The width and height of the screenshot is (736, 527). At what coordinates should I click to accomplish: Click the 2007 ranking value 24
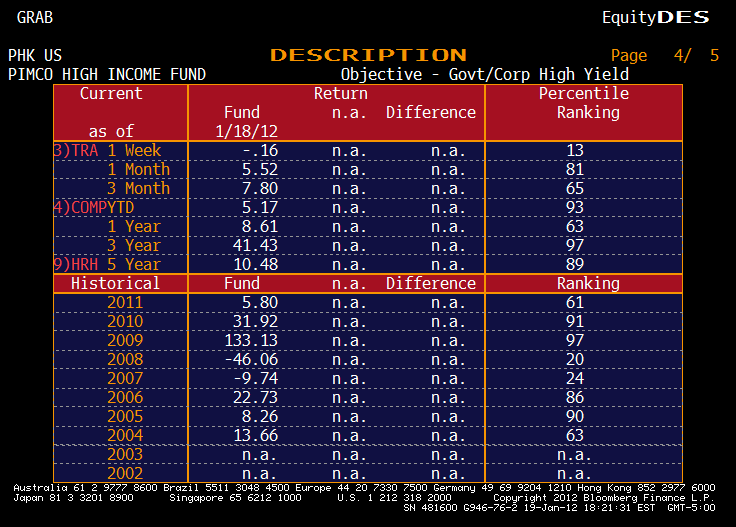coord(575,379)
